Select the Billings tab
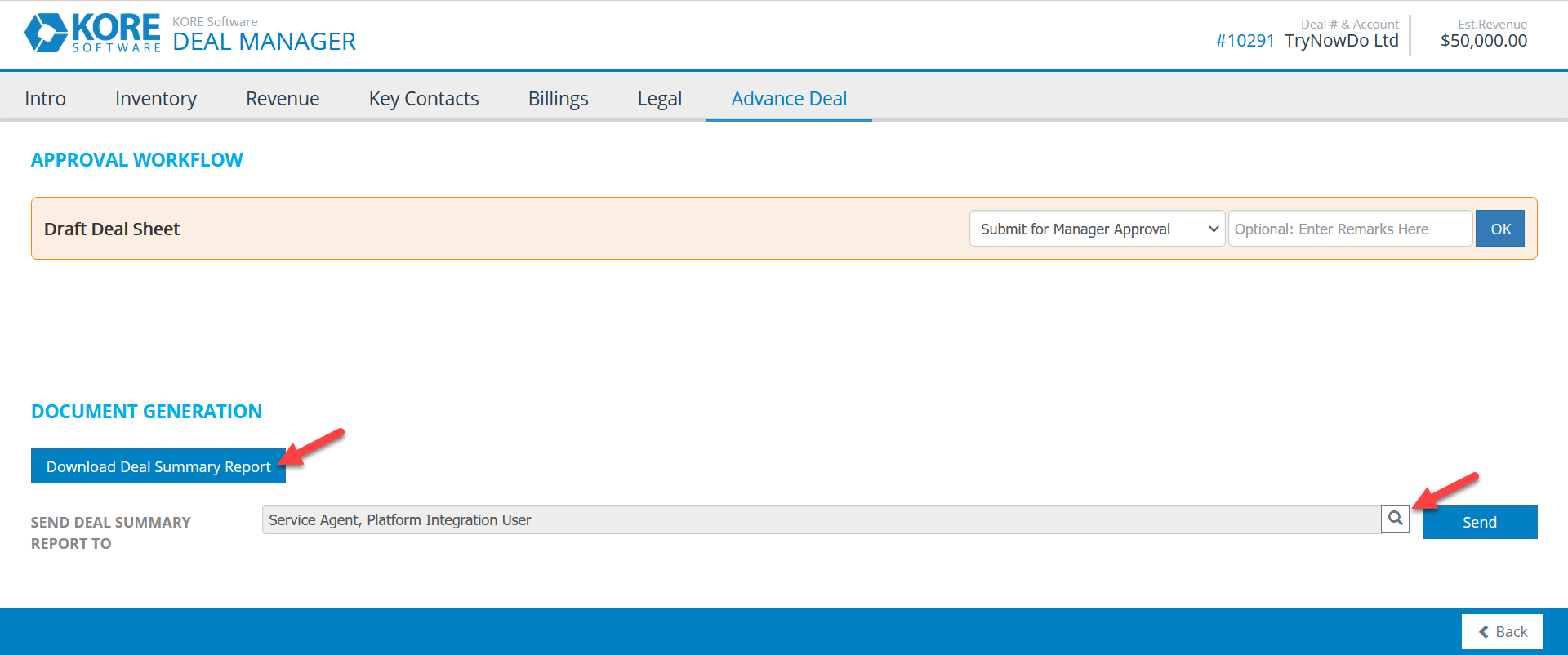1568x655 pixels. click(x=558, y=99)
